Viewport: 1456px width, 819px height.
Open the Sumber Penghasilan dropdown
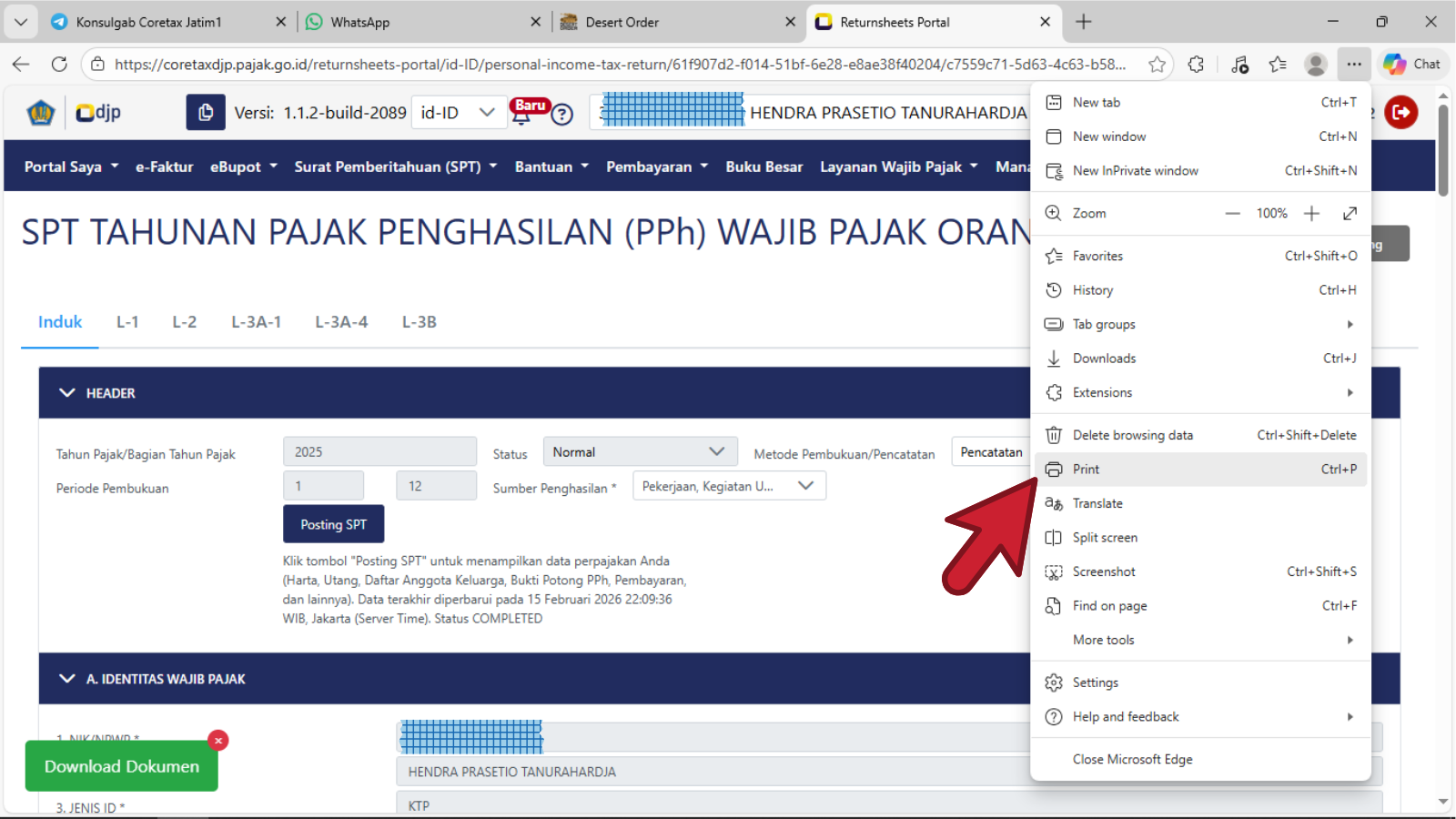729,486
